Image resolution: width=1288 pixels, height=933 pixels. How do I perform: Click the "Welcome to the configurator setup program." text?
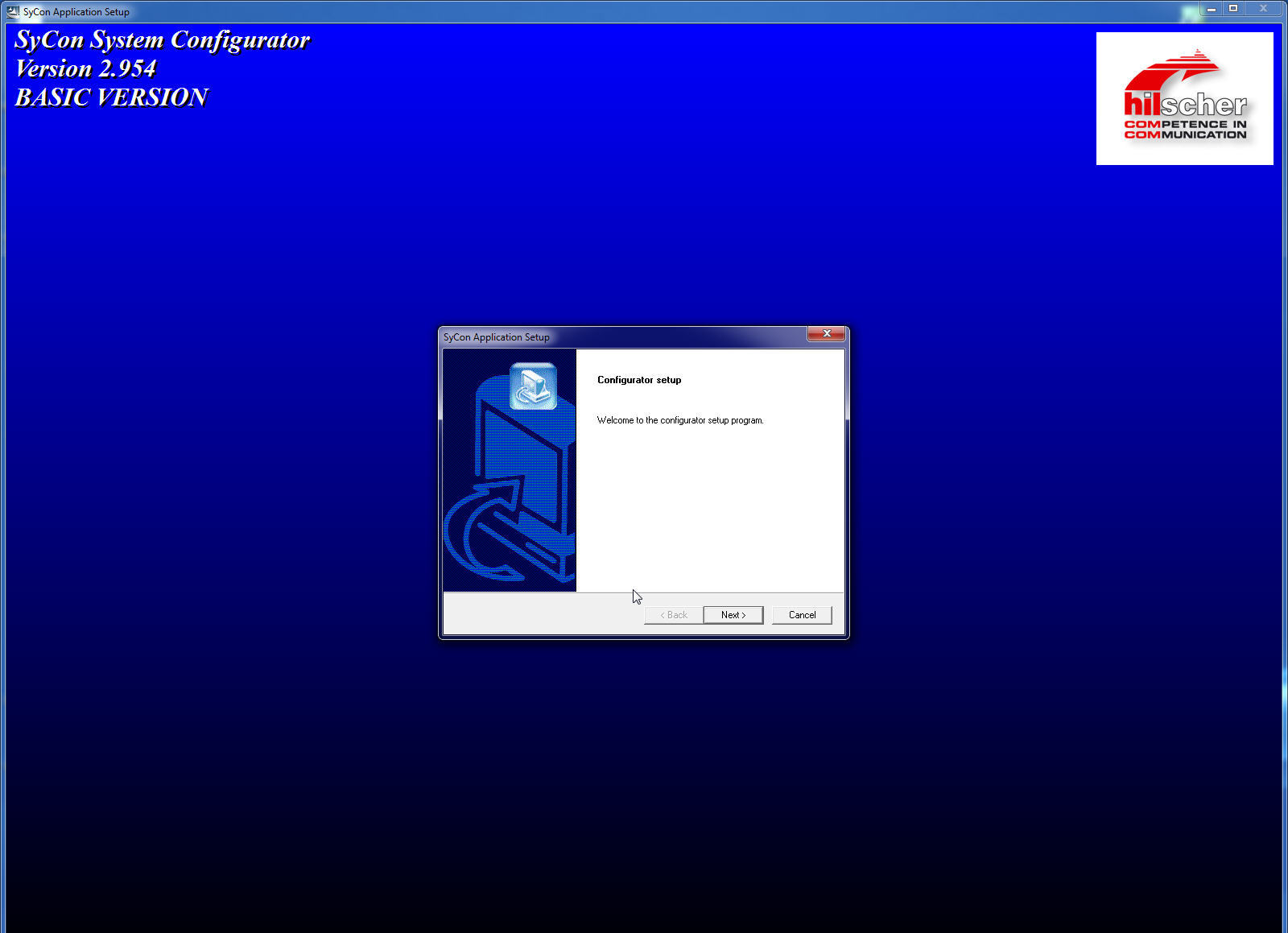coord(680,420)
